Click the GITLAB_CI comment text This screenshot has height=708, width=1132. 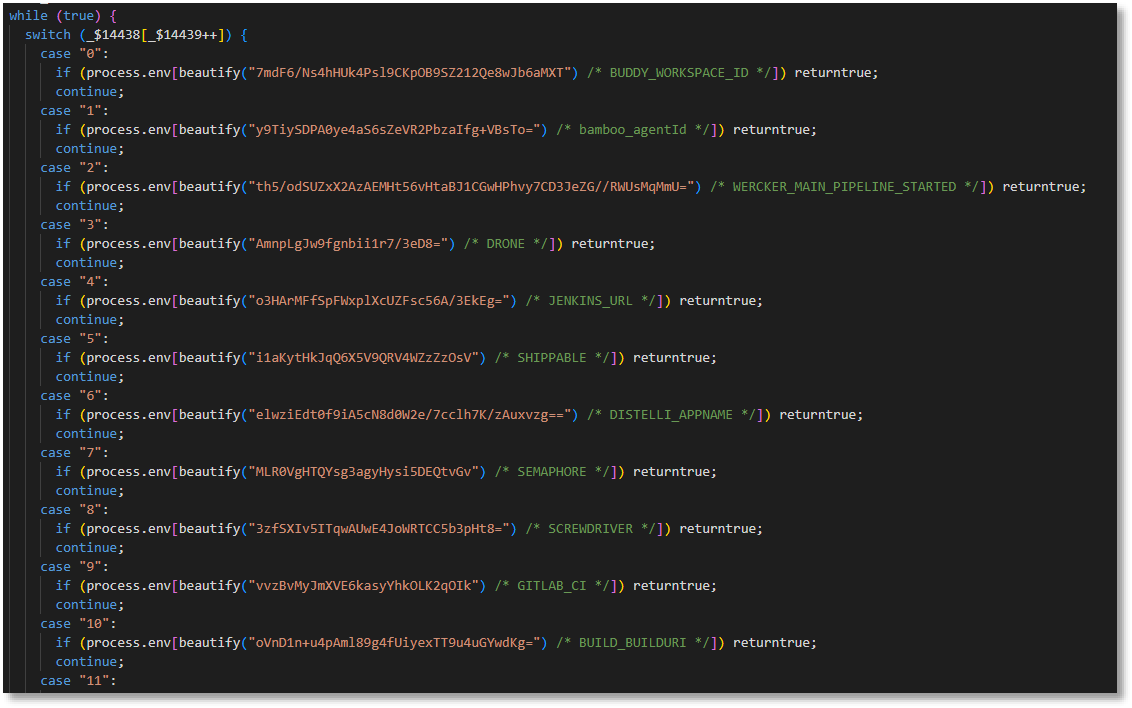(x=552, y=586)
